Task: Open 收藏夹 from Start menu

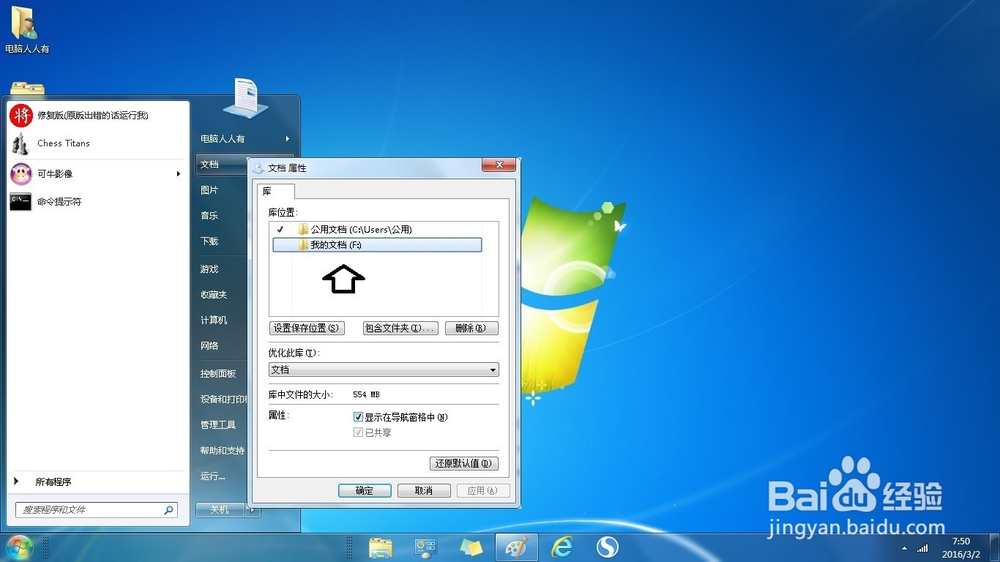Action: coord(214,295)
